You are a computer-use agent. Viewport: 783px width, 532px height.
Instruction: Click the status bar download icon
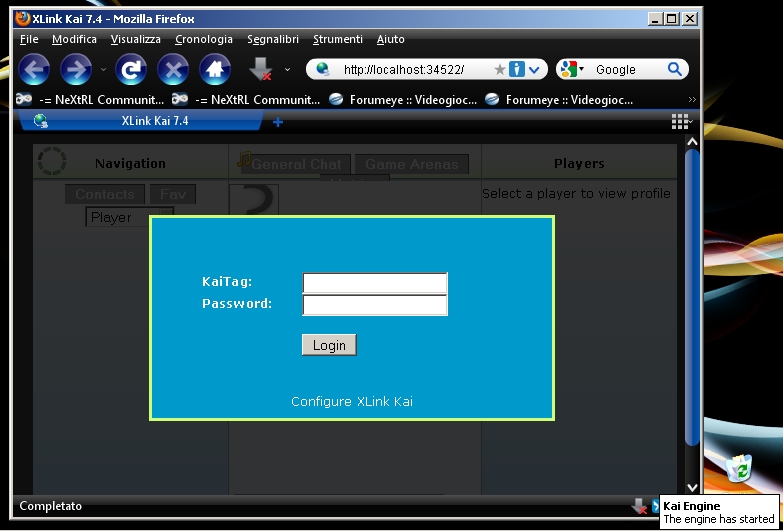pos(639,506)
